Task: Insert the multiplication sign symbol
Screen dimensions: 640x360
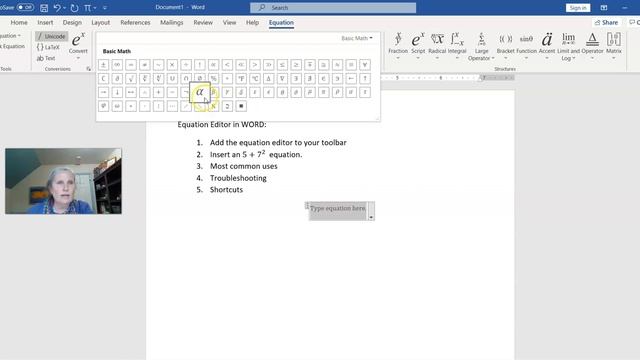Action: point(172,65)
